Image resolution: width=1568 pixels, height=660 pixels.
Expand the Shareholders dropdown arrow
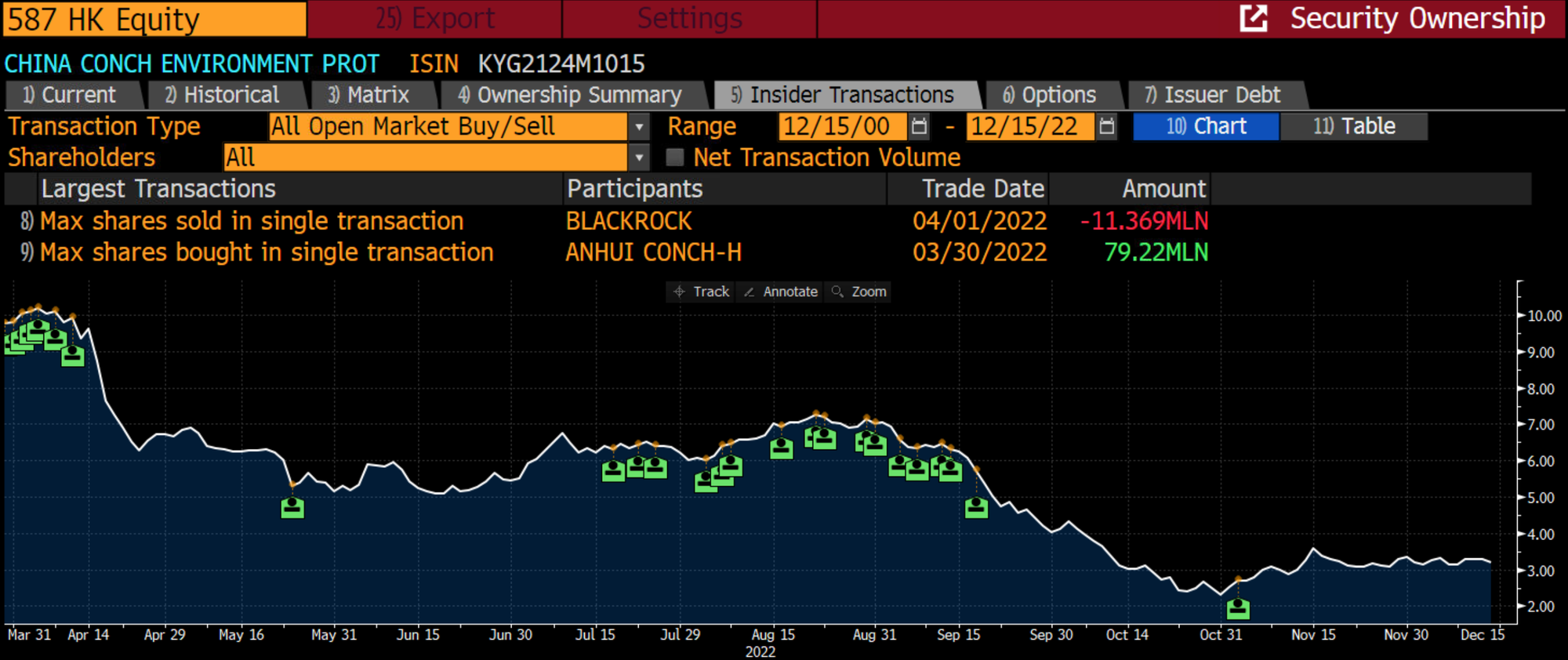[639, 158]
